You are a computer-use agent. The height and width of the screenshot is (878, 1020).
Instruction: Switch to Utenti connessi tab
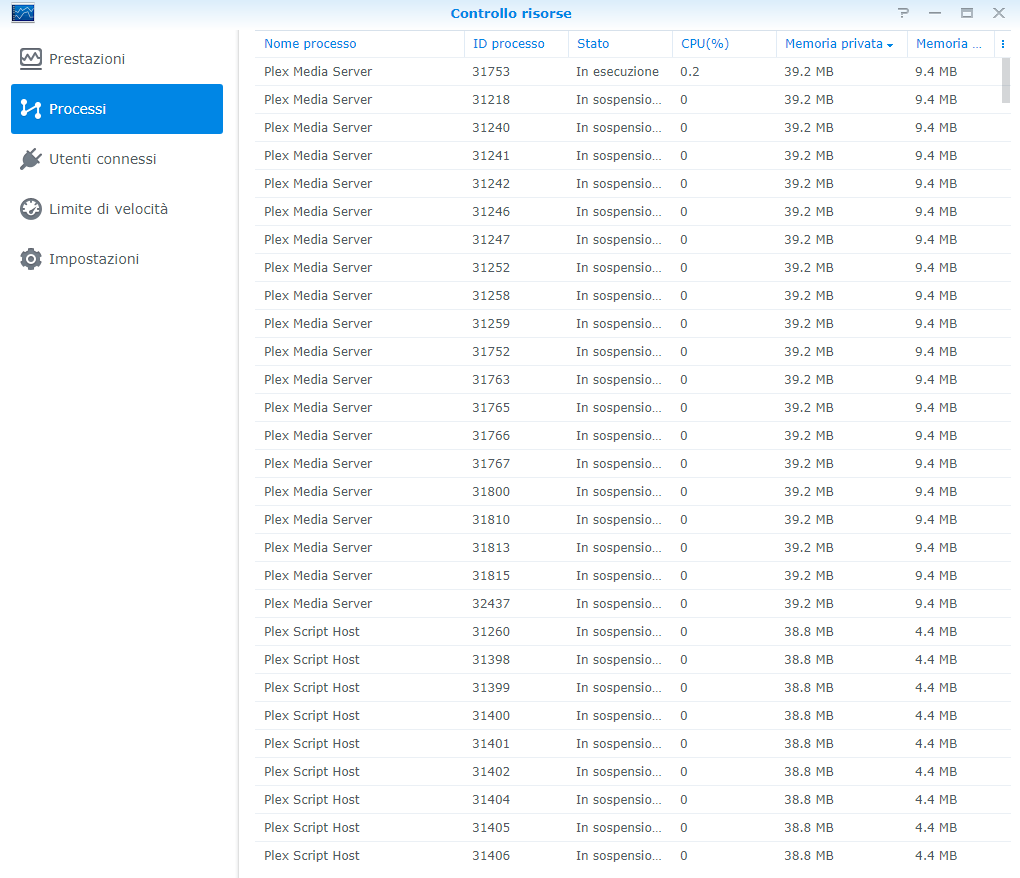(117, 159)
